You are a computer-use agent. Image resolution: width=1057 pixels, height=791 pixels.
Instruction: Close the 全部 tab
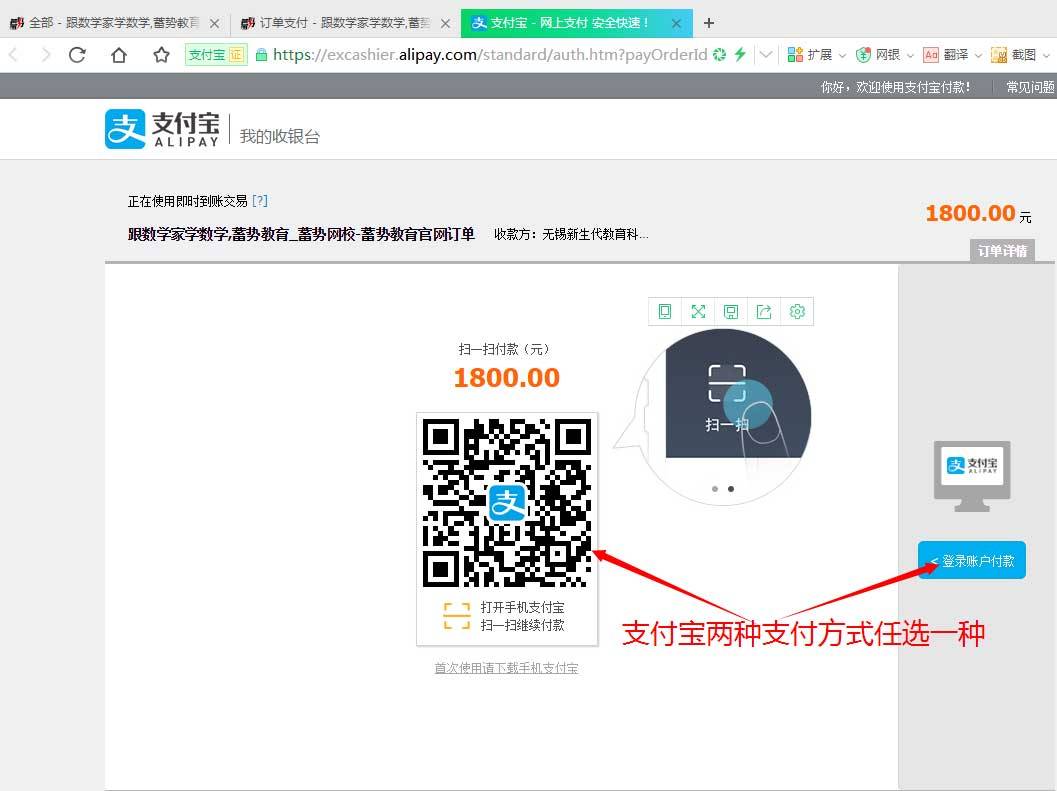(214, 24)
